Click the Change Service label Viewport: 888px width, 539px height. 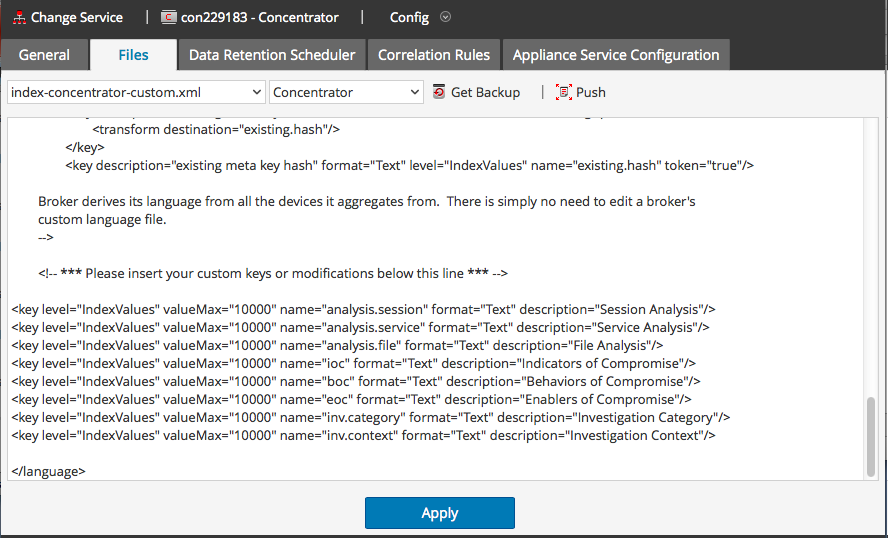77,17
